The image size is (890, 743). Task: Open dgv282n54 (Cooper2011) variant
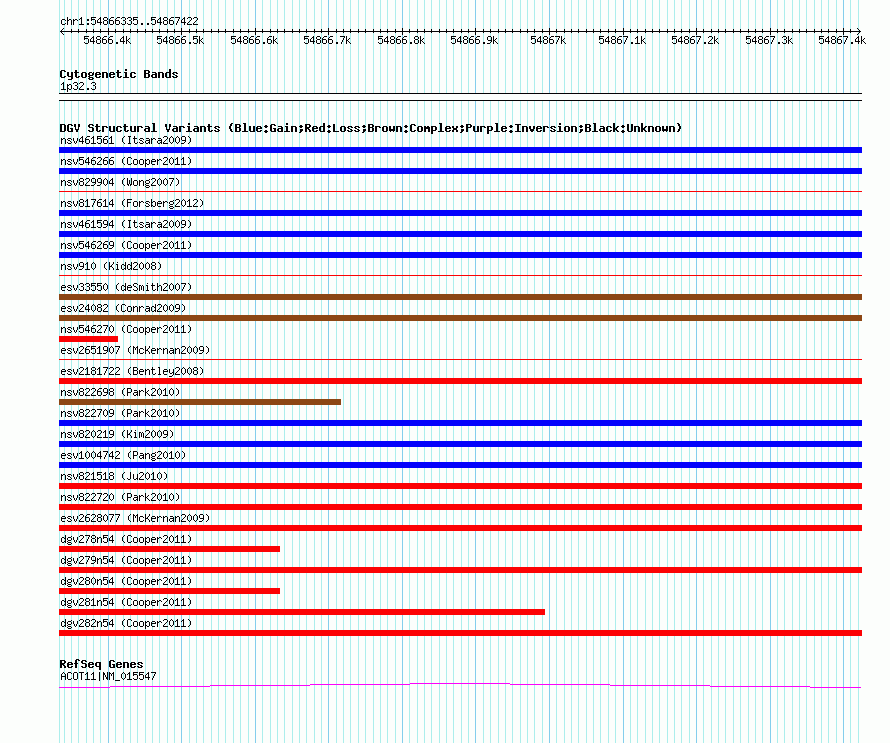click(x=126, y=623)
